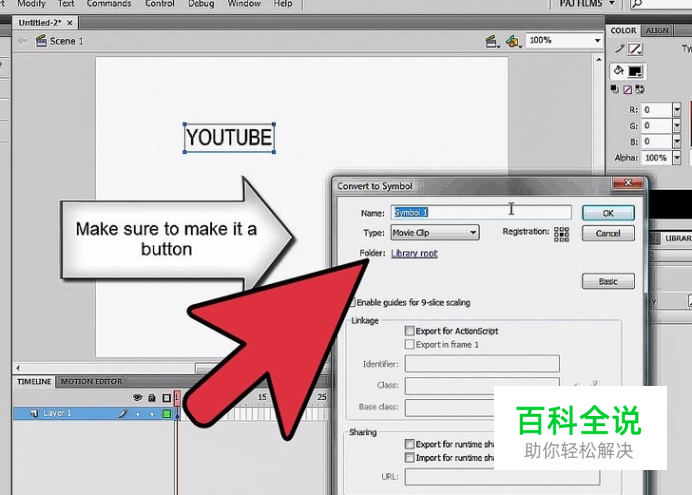This screenshot has width=692, height=495.
Task: Click the Identifier input field
Action: pos(482,364)
